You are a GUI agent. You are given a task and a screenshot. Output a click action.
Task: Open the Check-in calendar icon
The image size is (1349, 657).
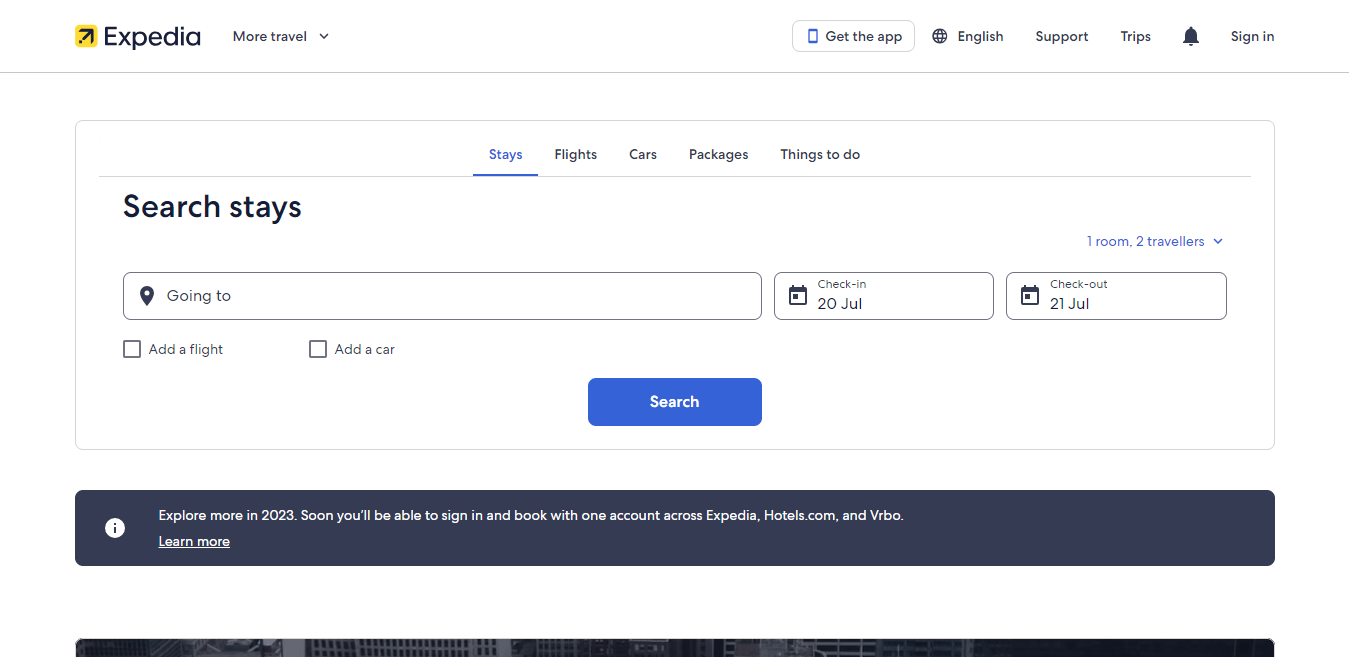pos(798,295)
